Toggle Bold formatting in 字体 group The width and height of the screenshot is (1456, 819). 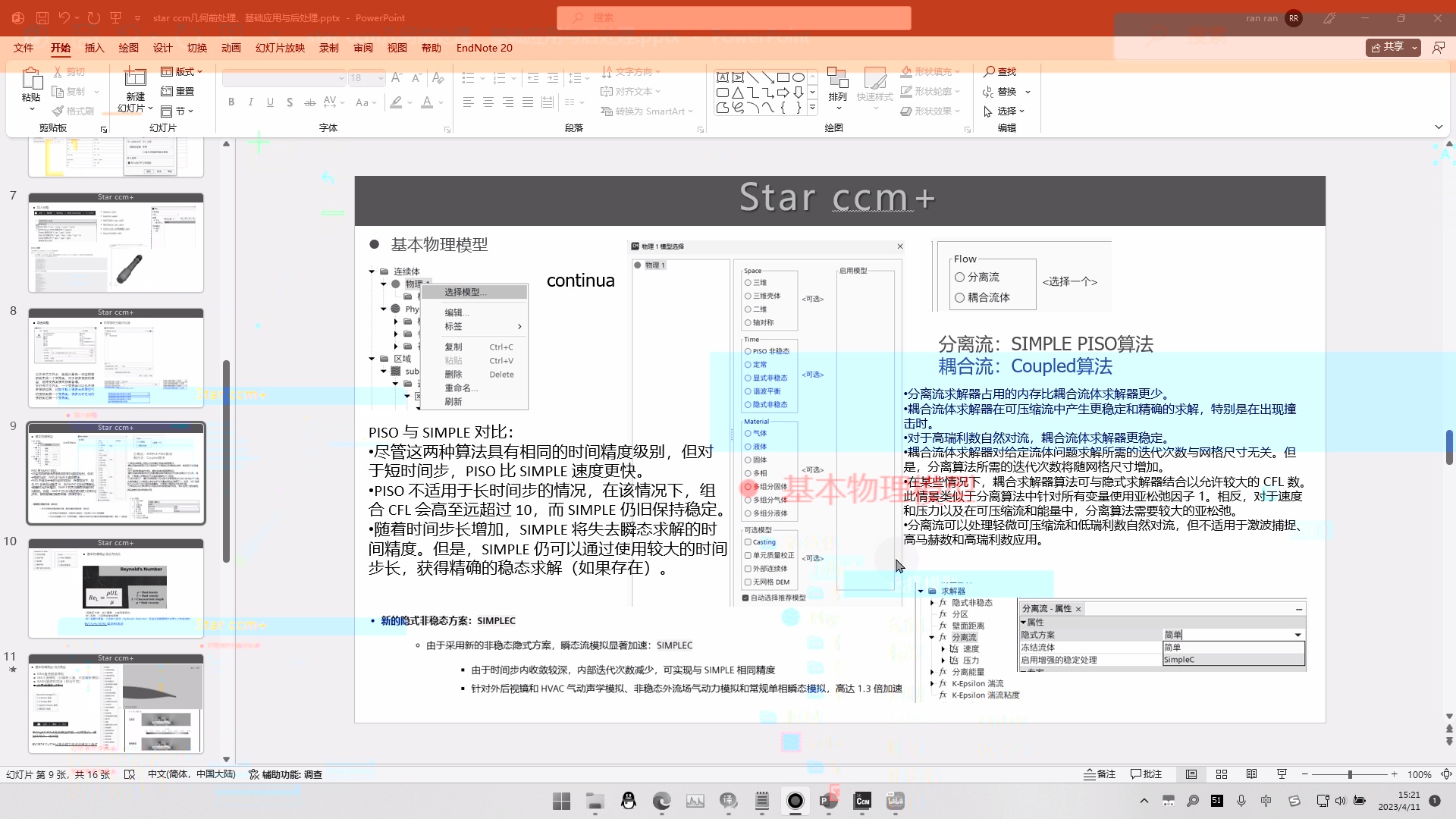tap(231, 102)
